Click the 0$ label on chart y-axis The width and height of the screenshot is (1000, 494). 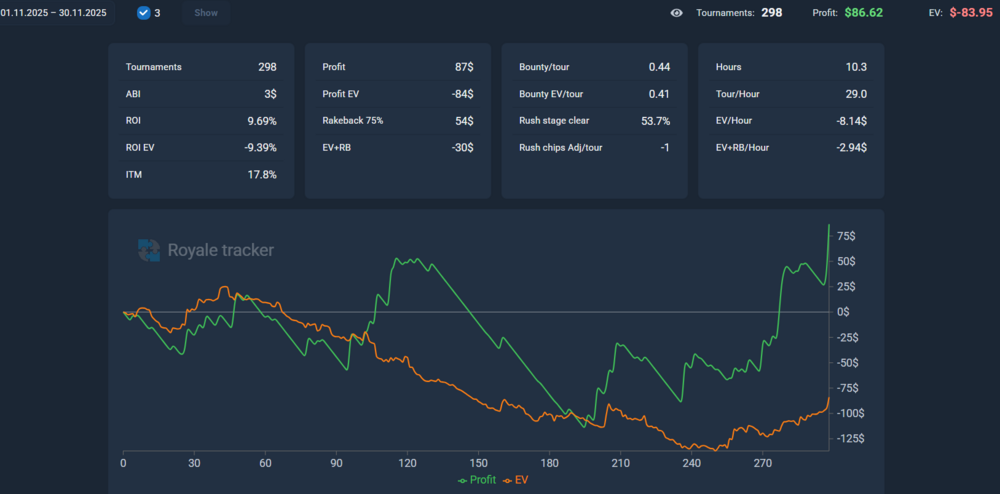click(843, 312)
